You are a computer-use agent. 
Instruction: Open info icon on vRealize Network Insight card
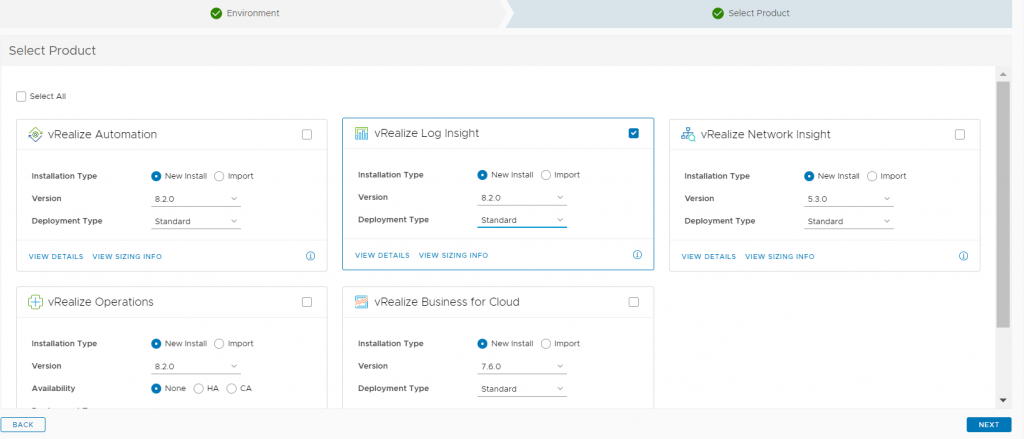[x=963, y=256]
